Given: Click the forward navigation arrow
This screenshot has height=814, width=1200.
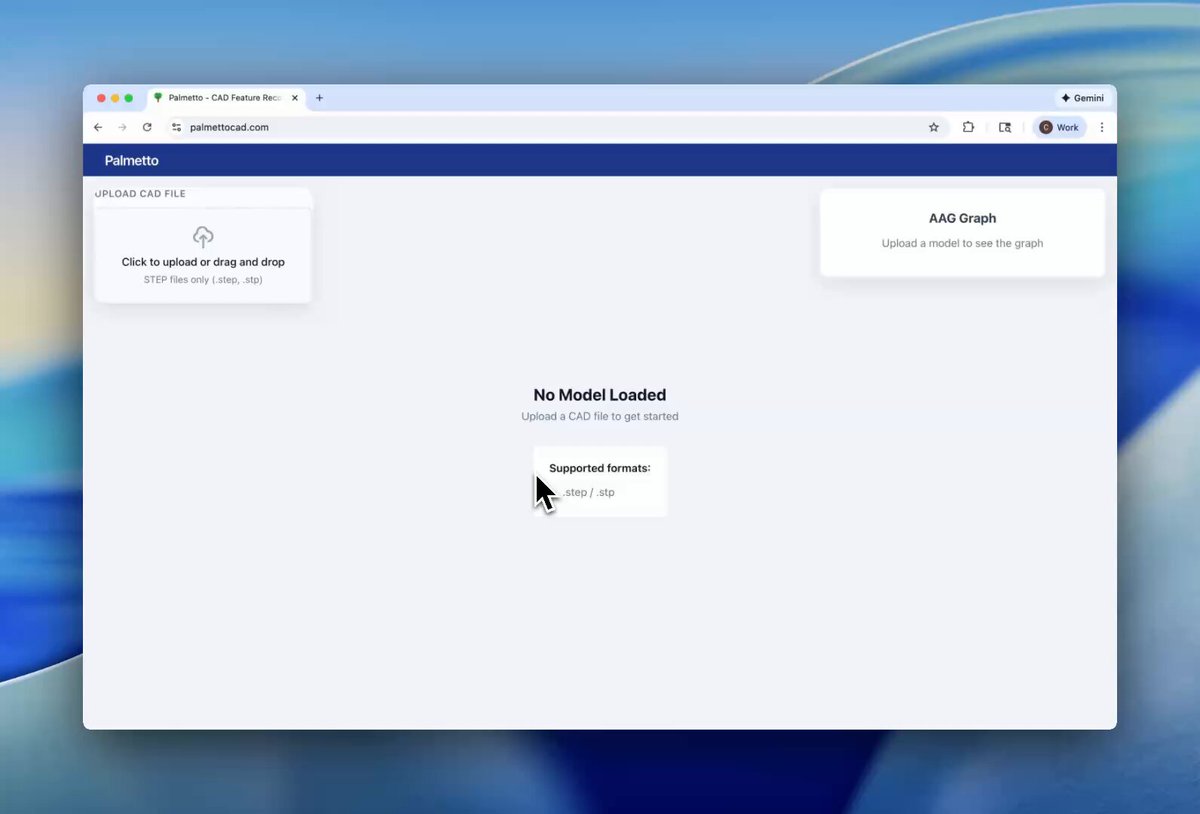Looking at the screenshot, I should [x=122, y=127].
